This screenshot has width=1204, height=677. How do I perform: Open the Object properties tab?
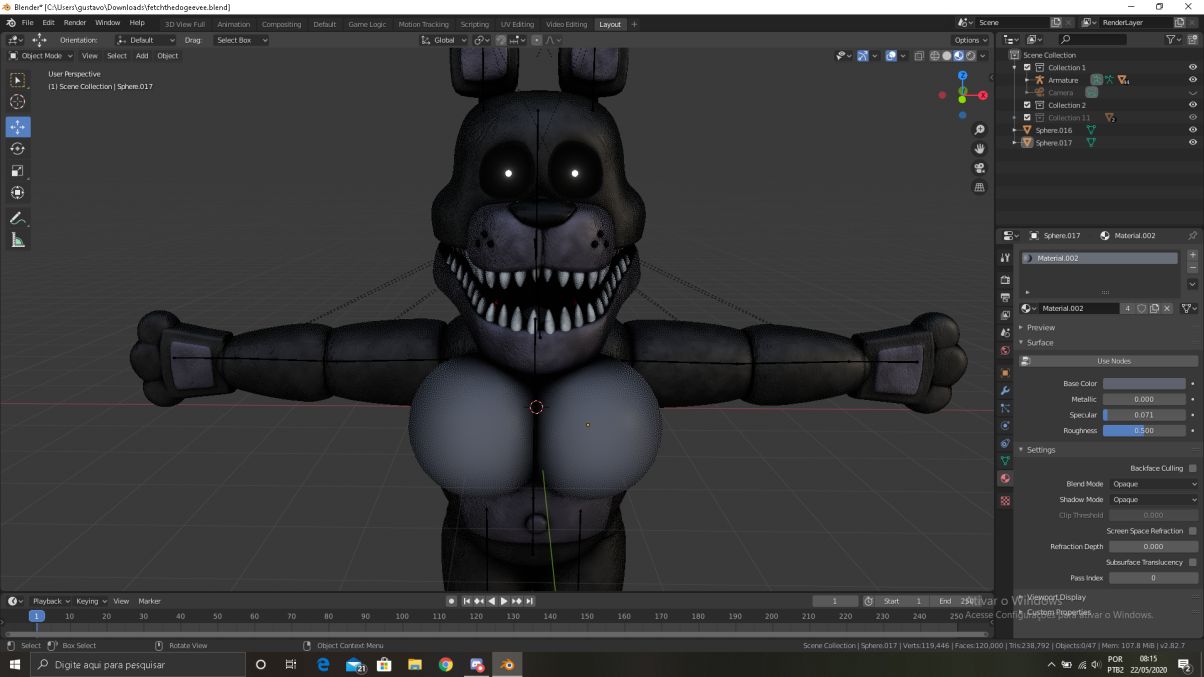coord(1005,373)
